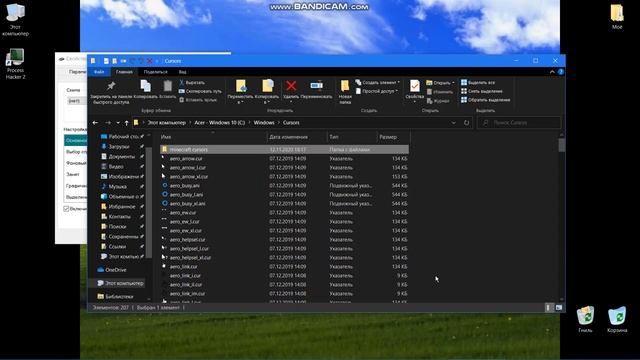Click Acer - Windows 10 (C:) breadcrumb
This screenshot has height=360, width=640.
[x=220, y=123]
